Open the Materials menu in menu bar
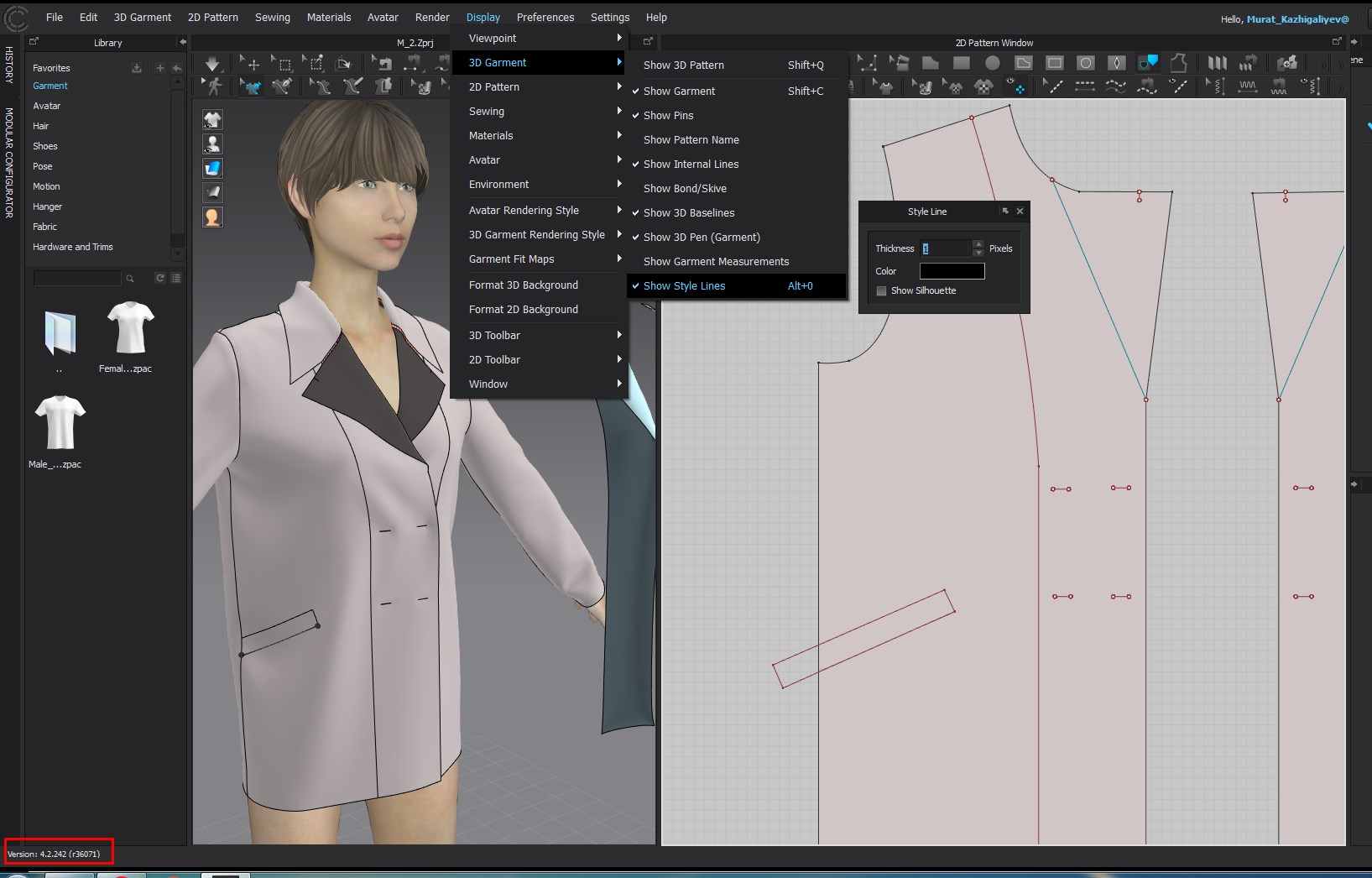 tap(328, 18)
